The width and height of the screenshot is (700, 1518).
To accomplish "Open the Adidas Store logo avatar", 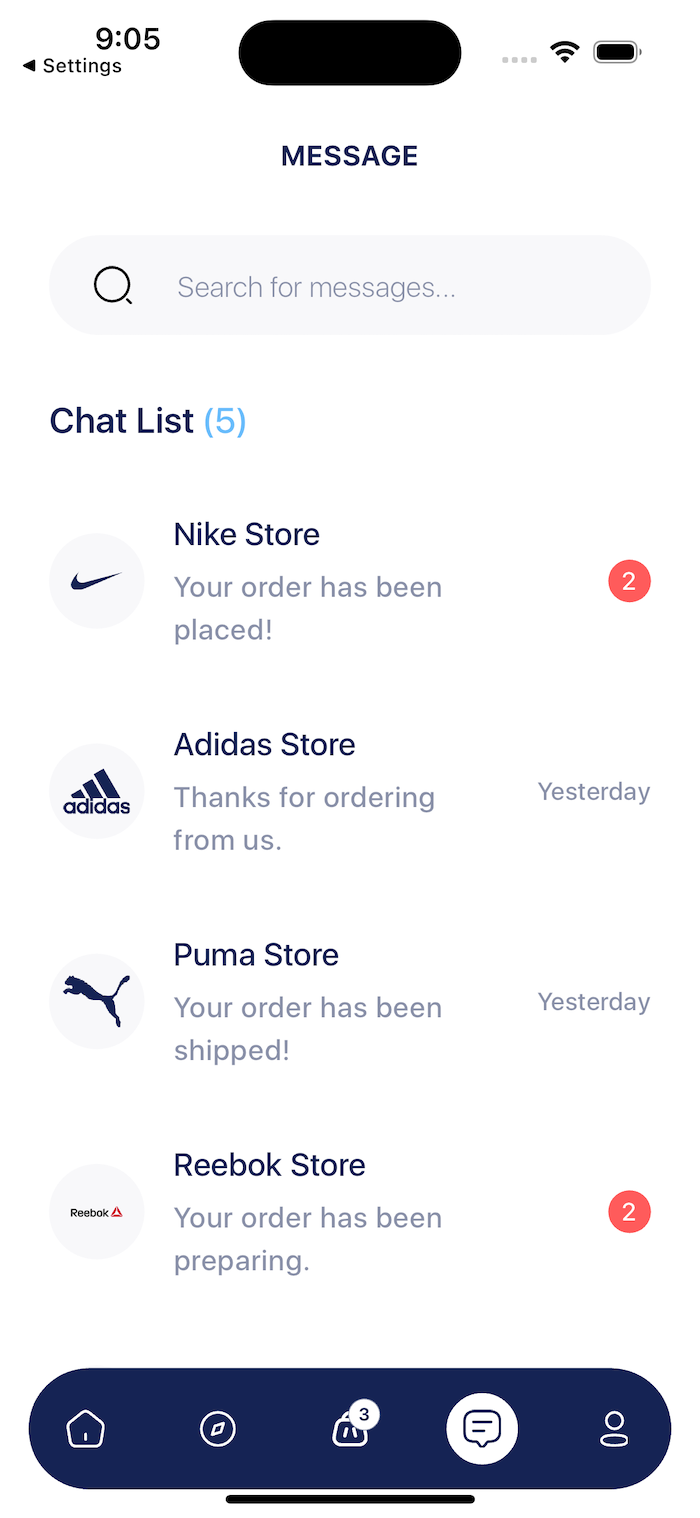I will tap(96, 791).
